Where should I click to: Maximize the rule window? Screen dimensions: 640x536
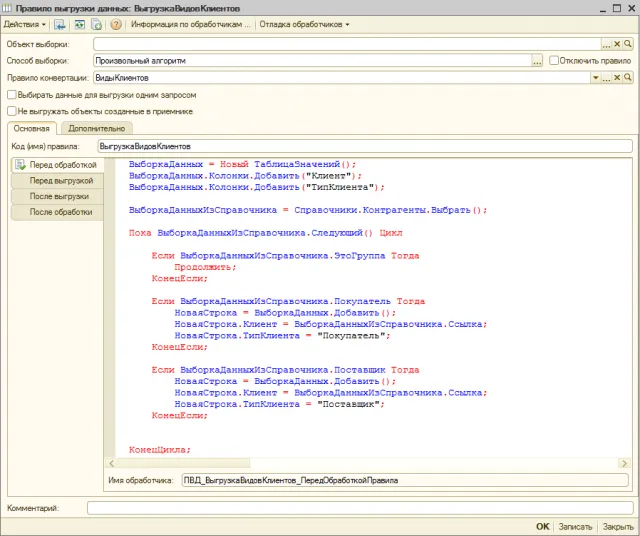617,8
